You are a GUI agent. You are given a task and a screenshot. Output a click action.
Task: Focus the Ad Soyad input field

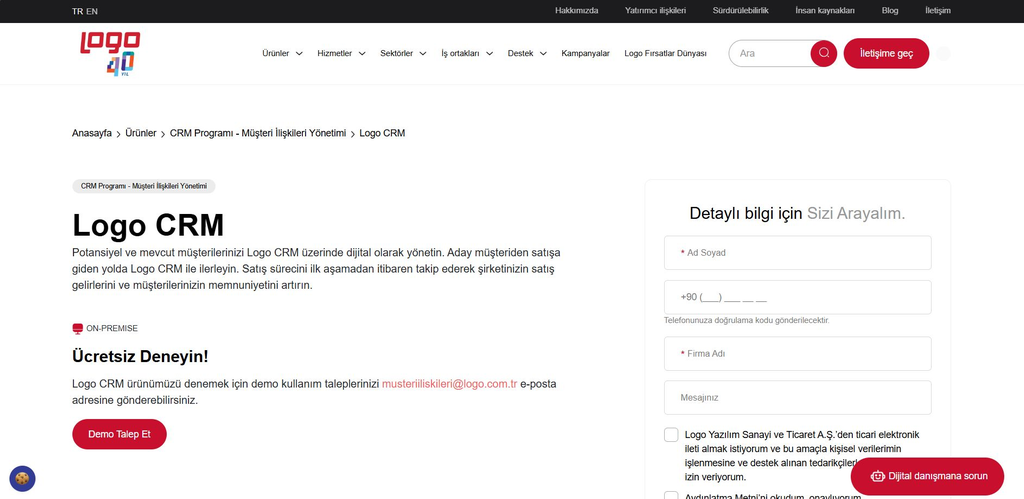coord(797,253)
